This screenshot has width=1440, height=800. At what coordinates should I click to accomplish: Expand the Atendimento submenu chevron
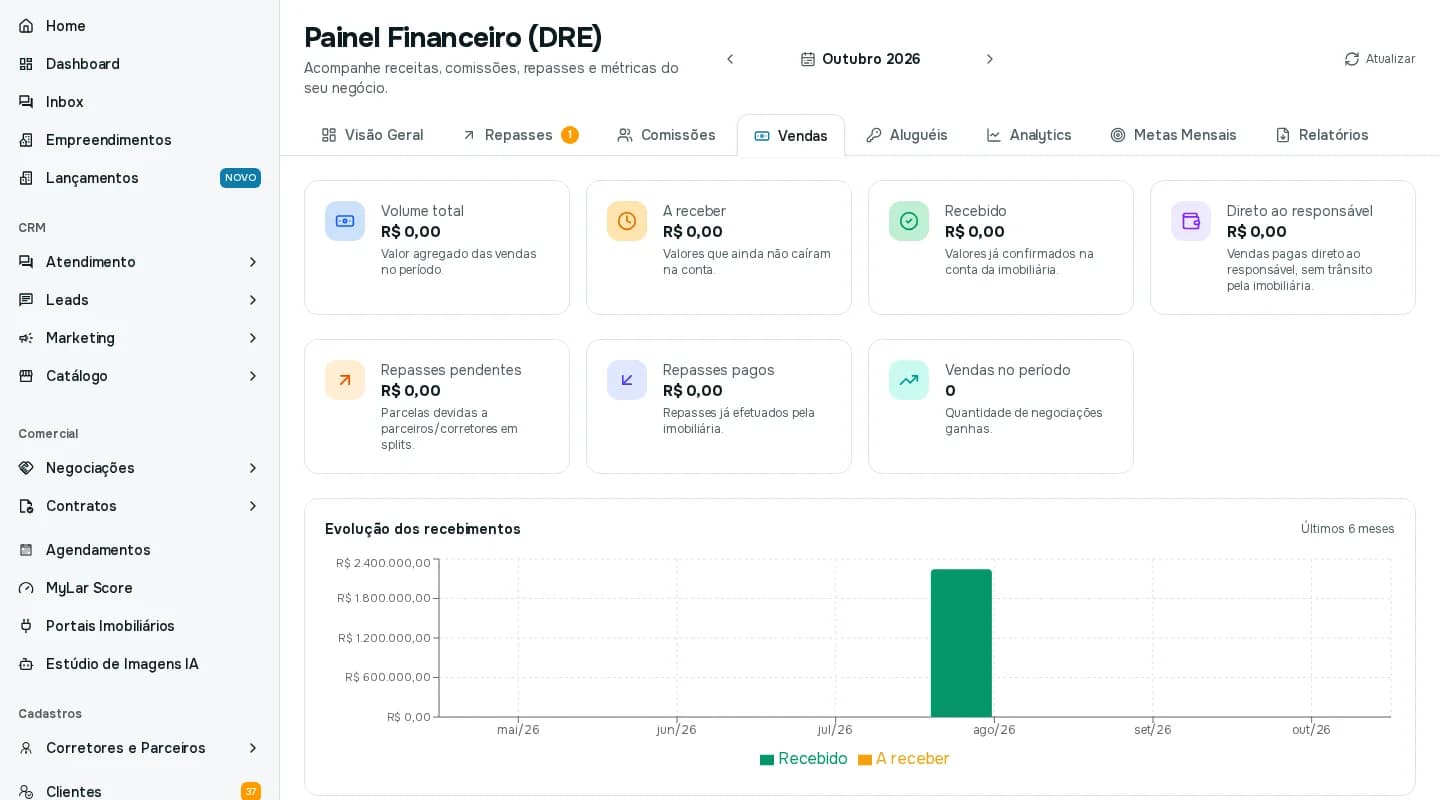pos(253,262)
